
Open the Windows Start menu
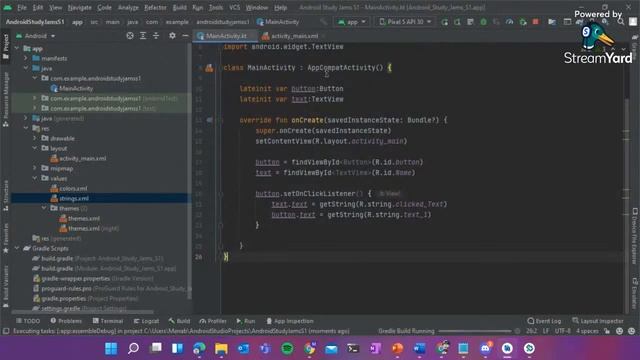pyautogui.click(x=111, y=348)
